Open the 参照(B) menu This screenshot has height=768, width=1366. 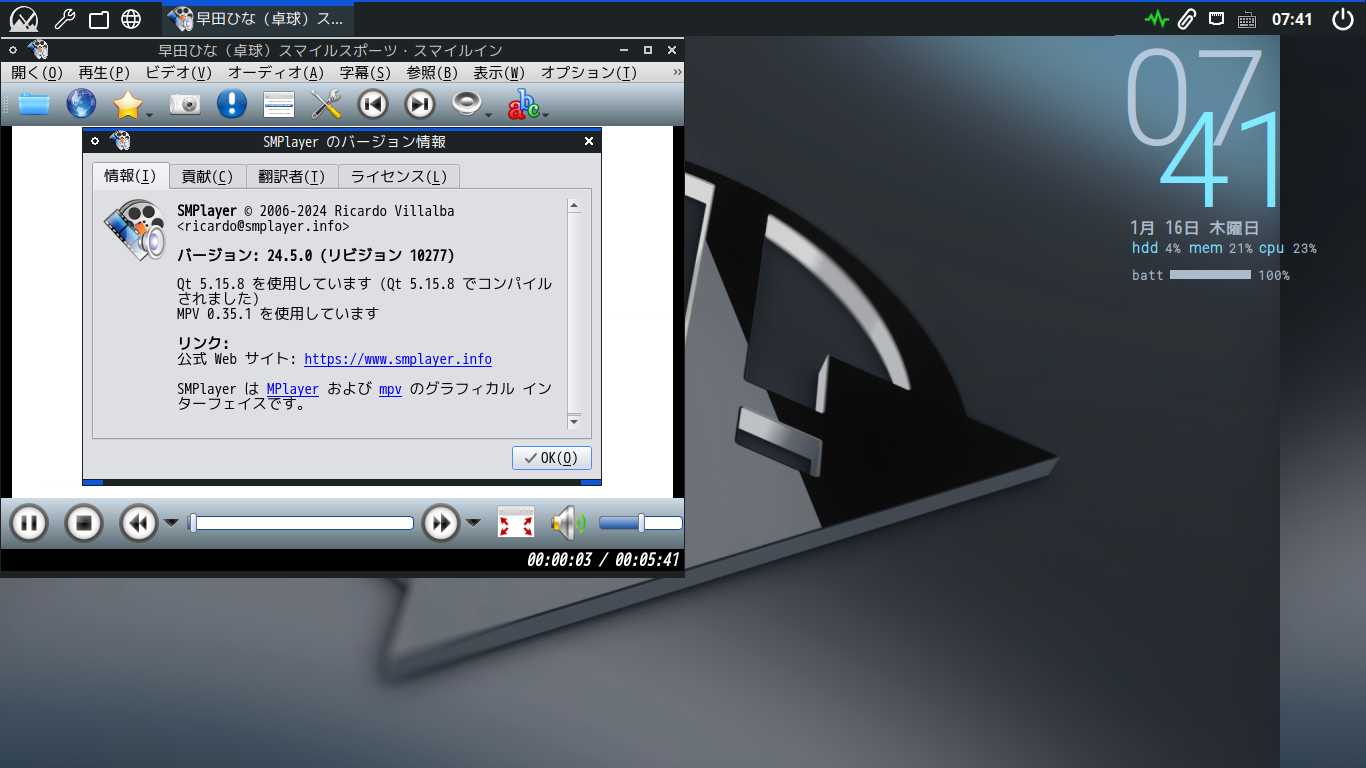click(432, 72)
